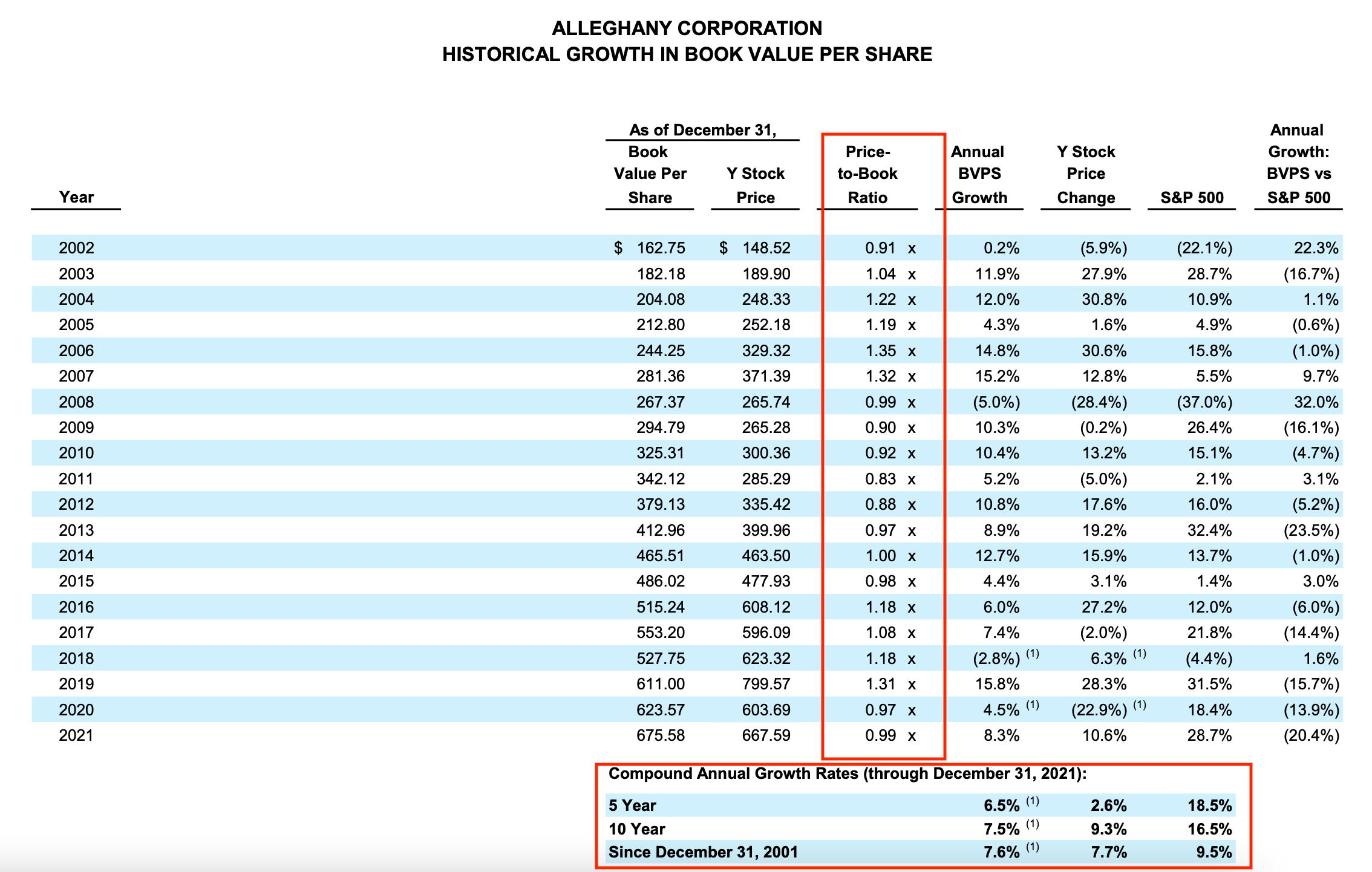The width and height of the screenshot is (1372, 872).
Task: Click book value '325.31' for 2010
Action: (661, 453)
